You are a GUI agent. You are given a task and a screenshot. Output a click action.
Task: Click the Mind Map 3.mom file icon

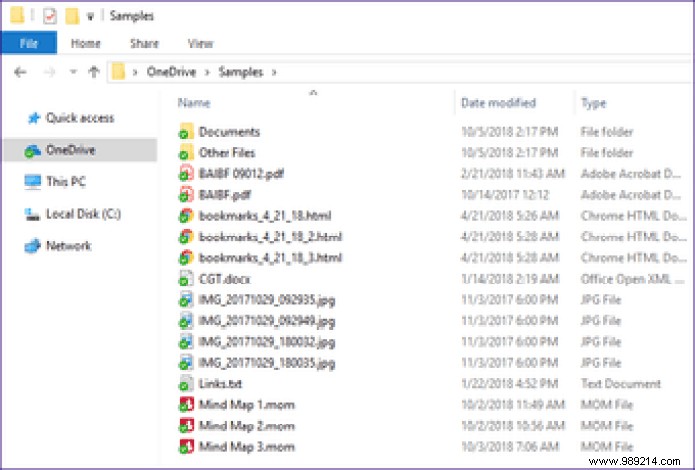(x=186, y=447)
